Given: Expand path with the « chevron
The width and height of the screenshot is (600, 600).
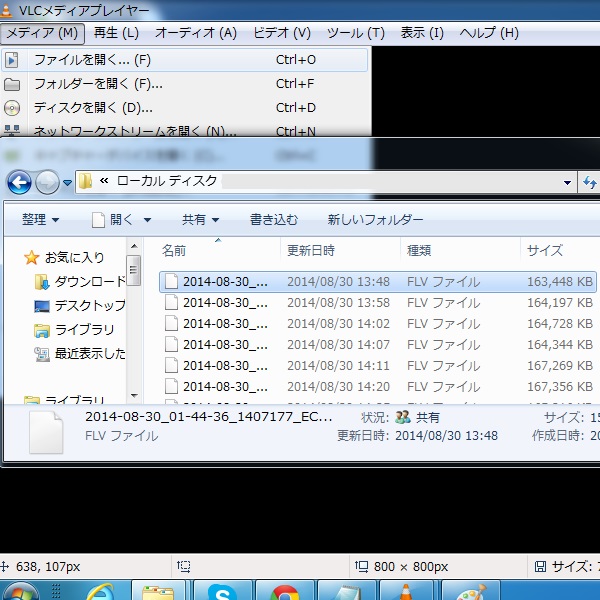Looking at the screenshot, I should tap(104, 181).
